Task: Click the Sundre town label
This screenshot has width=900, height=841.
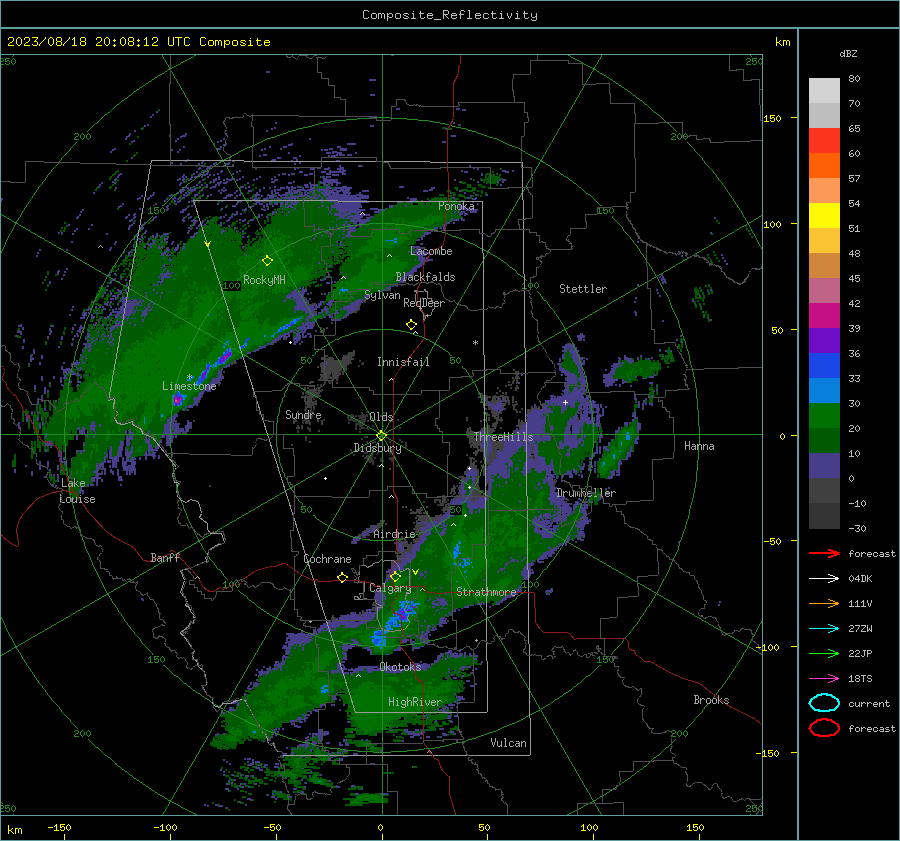Action: [x=303, y=414]
